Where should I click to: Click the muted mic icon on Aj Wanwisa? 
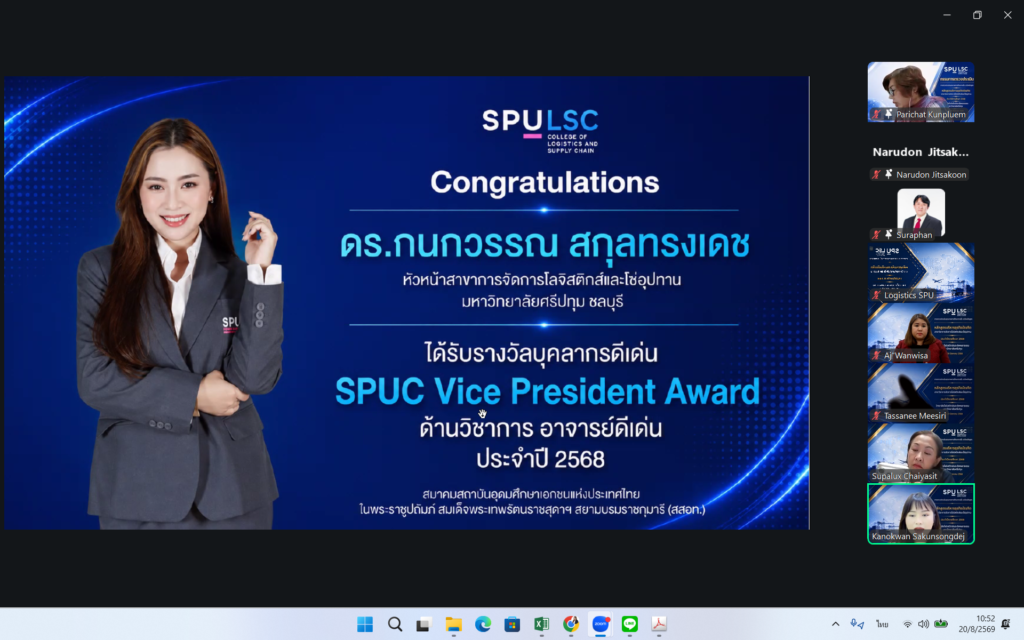(876, 355)
